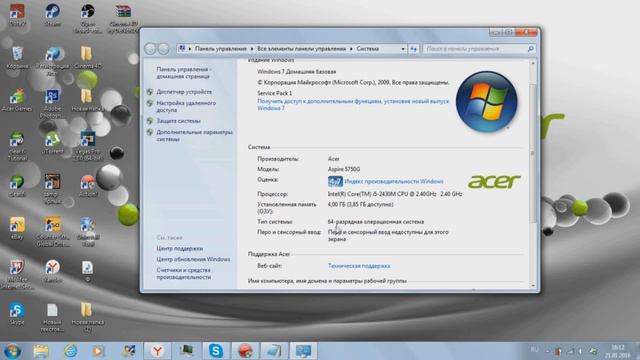Launch Adobe Photoshop shortcut

(x=53, y=103)
